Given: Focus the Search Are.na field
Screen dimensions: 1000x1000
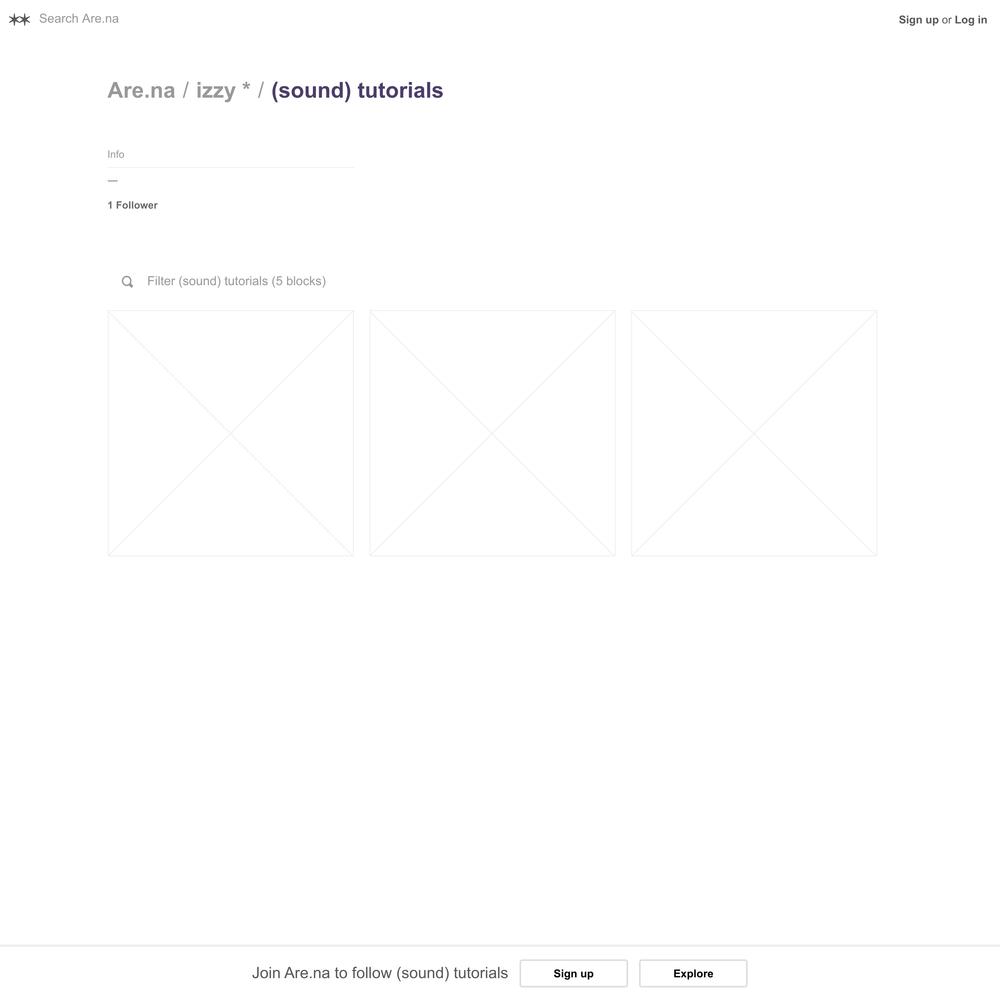Looking at the screenshot, I should pyautogui.click(x=79, y=19).
